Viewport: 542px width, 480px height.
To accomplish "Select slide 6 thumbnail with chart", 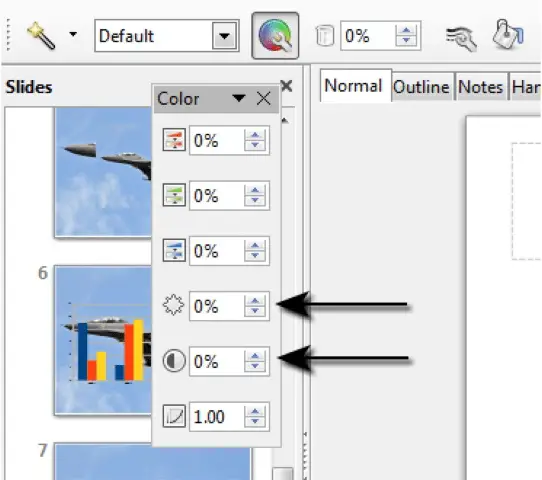I will (x=103, y=340).
